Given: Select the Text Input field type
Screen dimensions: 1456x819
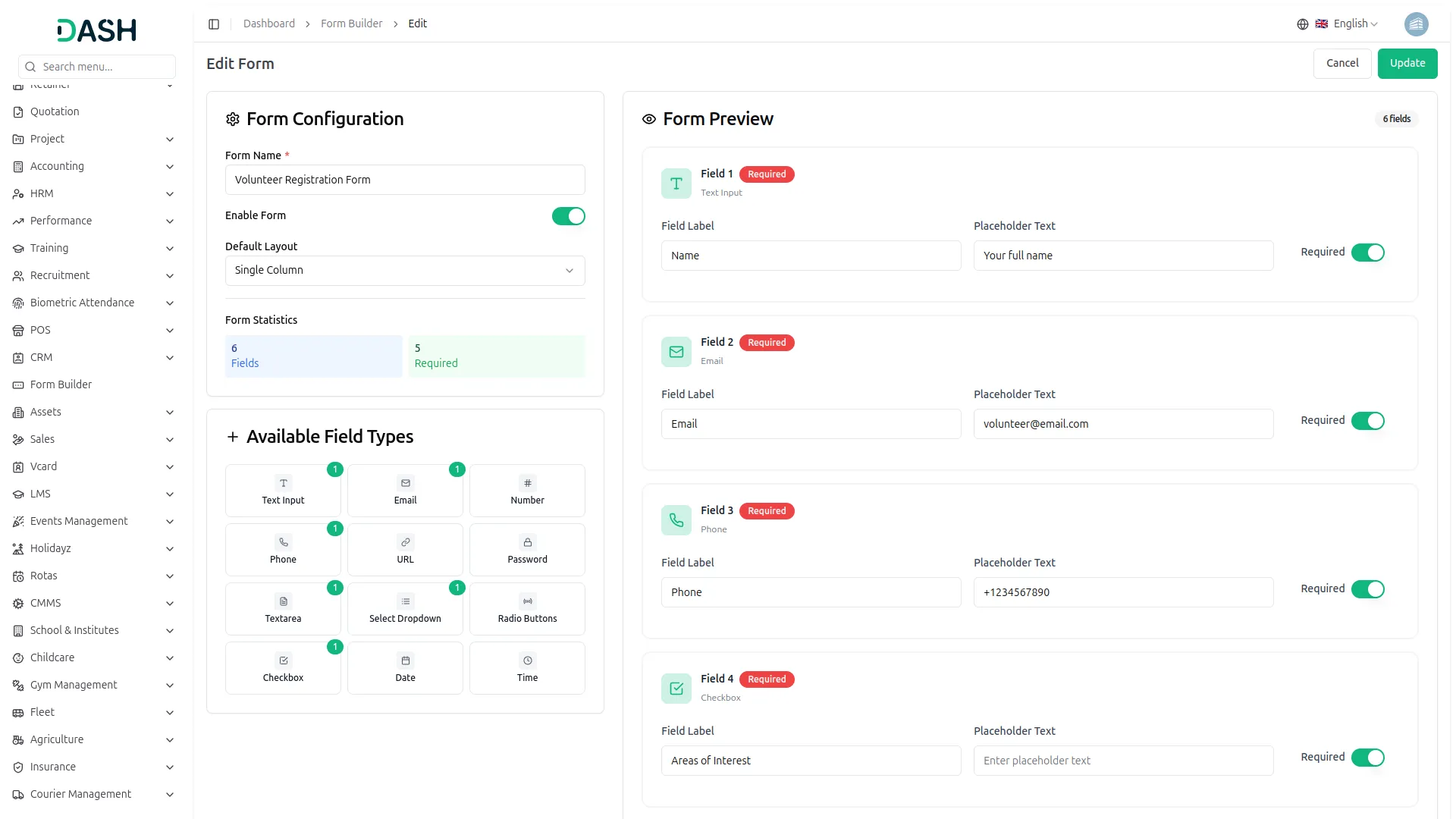Looking at the screenshot, I should click(x=282, y=490).
